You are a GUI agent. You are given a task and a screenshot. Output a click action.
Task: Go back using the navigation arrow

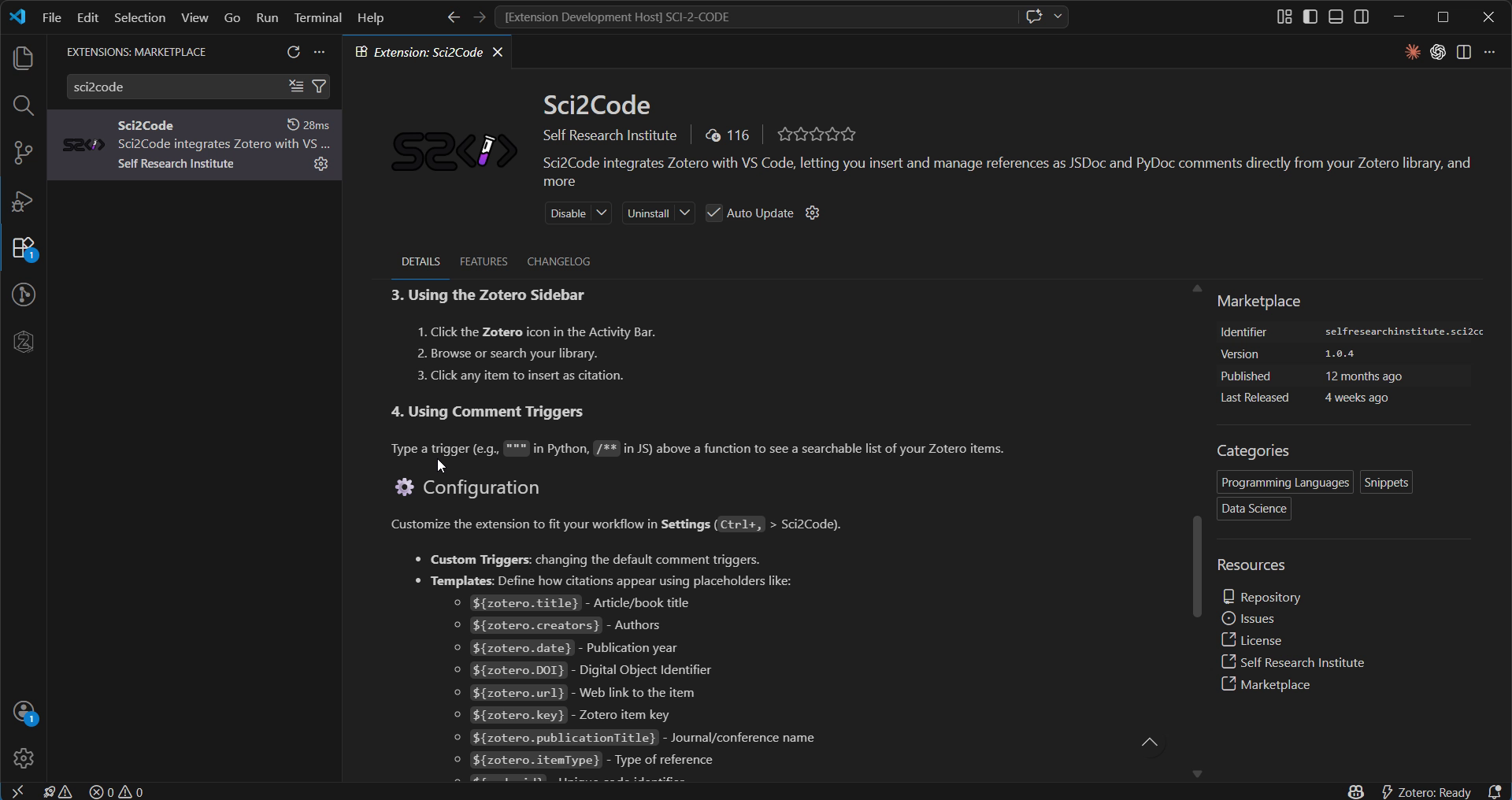click(454, 17)
